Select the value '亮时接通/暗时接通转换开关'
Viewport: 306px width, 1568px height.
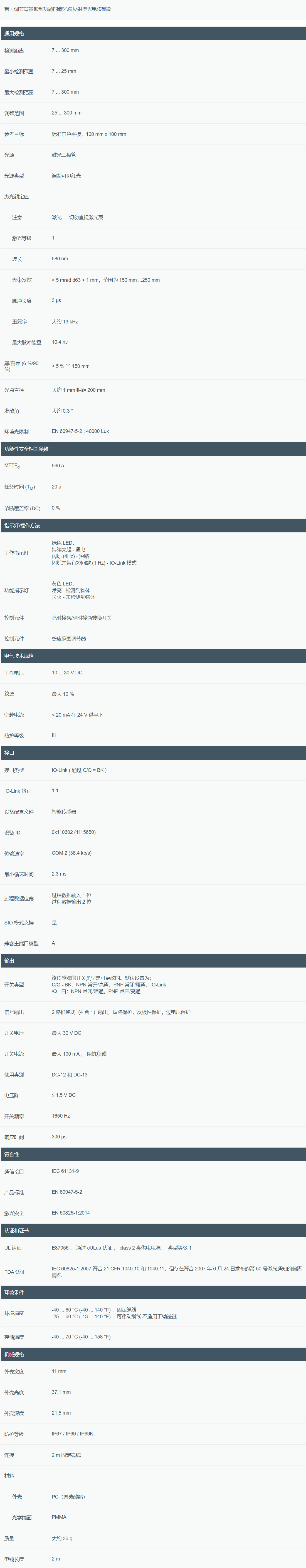click(x=82, y=618)
